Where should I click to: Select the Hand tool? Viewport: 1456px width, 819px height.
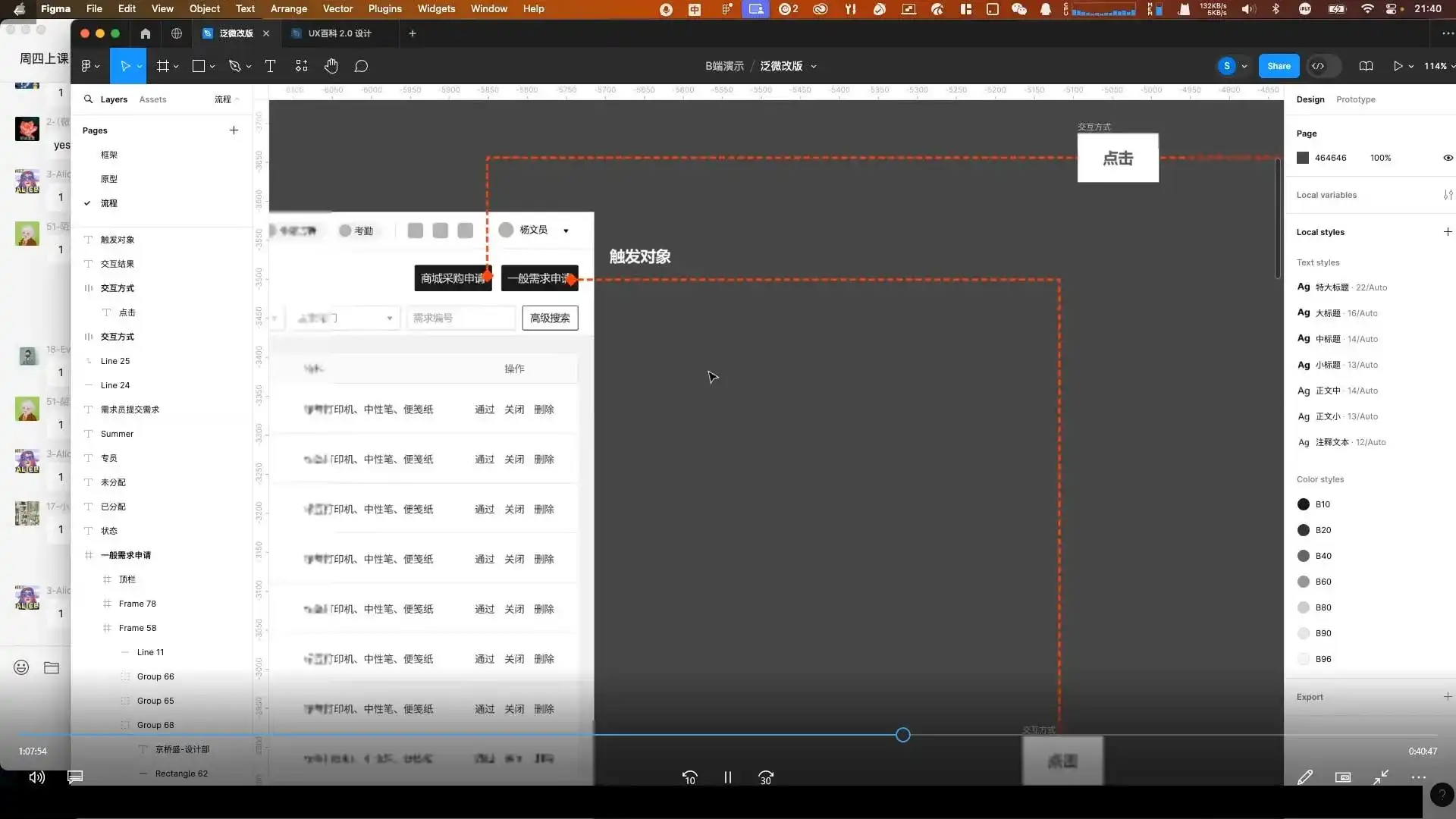point(331,66)
